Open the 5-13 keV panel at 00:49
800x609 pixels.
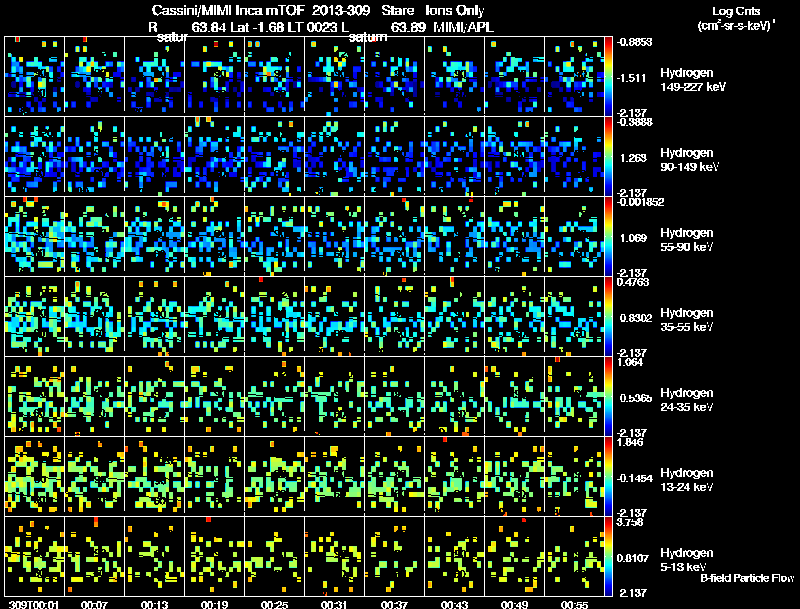point(514,555)
